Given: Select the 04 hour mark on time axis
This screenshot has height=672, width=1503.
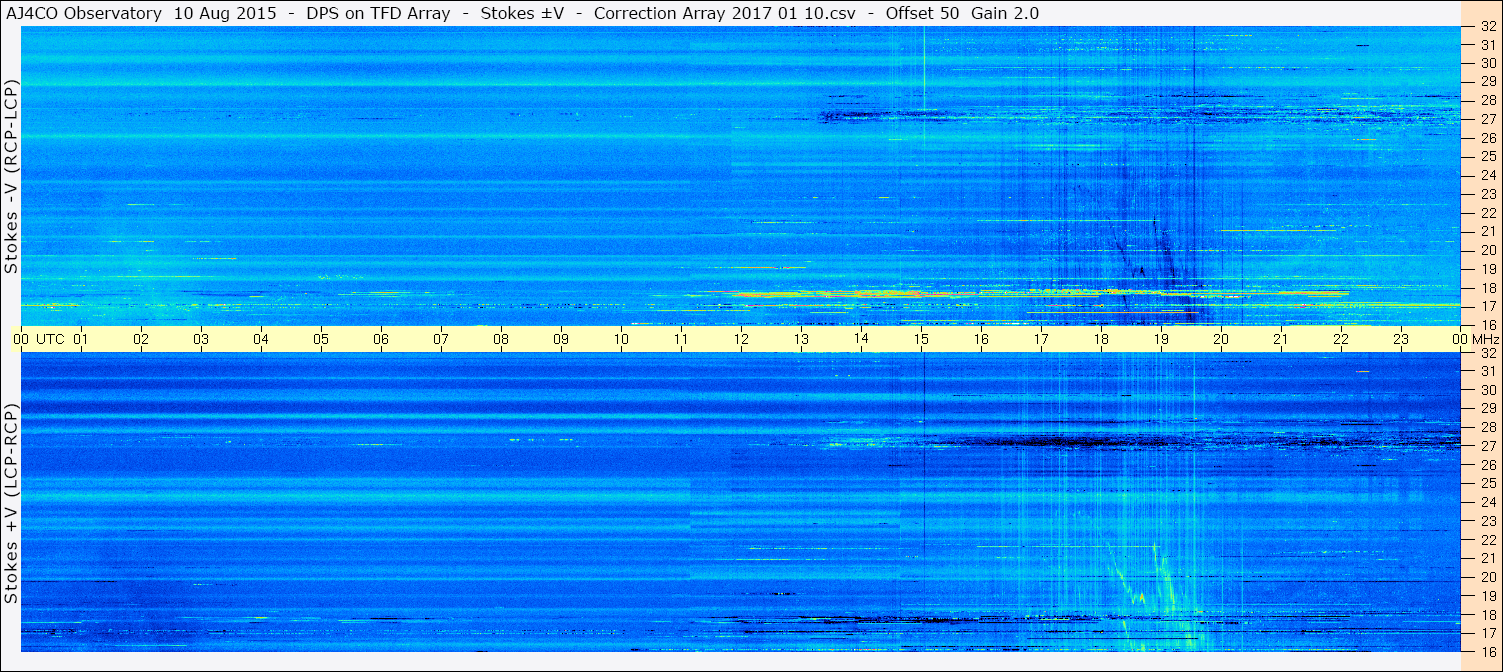Looking at the screenshot, I should pyautogui.click(x=261, y=339).
